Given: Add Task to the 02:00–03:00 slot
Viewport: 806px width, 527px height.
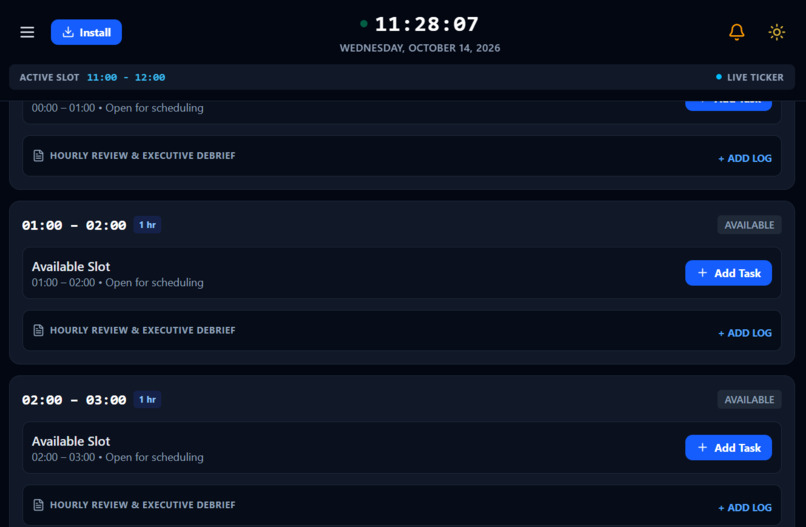Looking at the screenshot, I should (728, 448).
